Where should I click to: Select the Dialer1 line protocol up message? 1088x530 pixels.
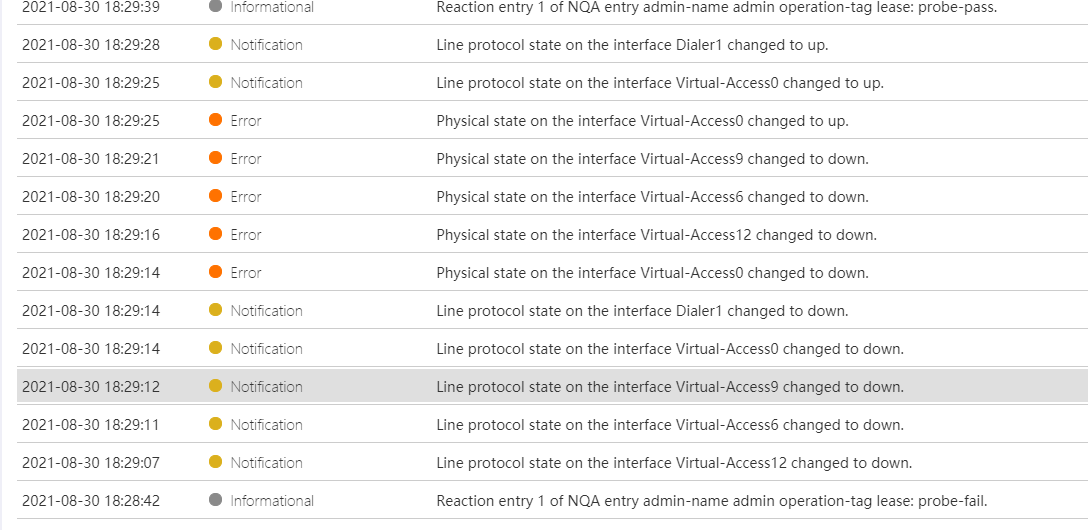[632, 44]
